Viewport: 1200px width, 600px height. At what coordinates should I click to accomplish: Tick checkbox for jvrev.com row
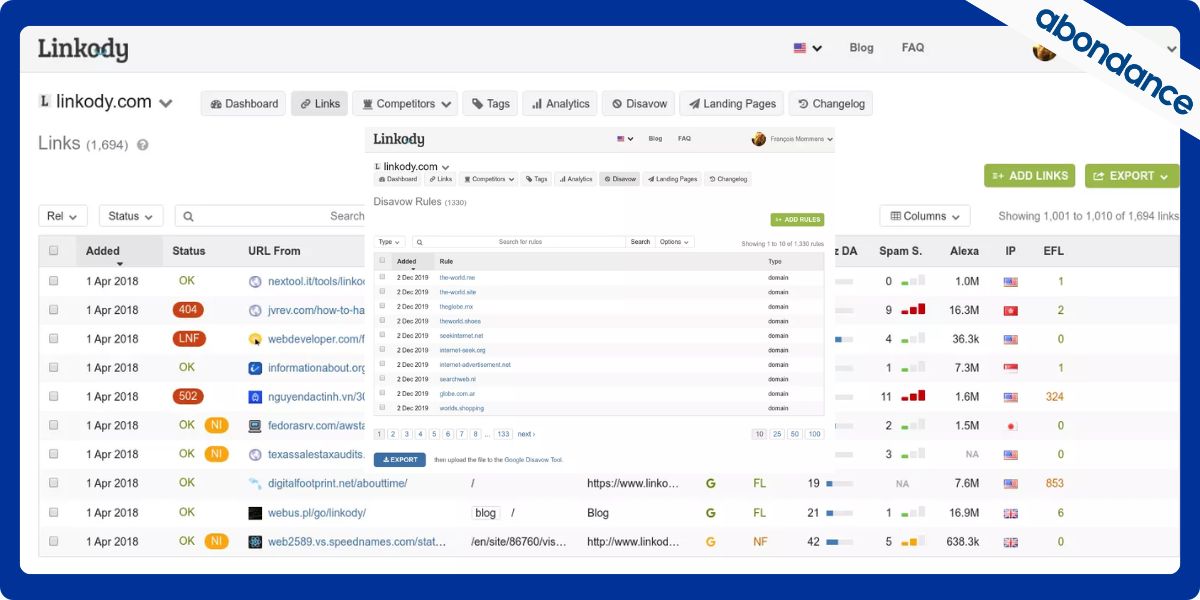[x=54, y=311]
